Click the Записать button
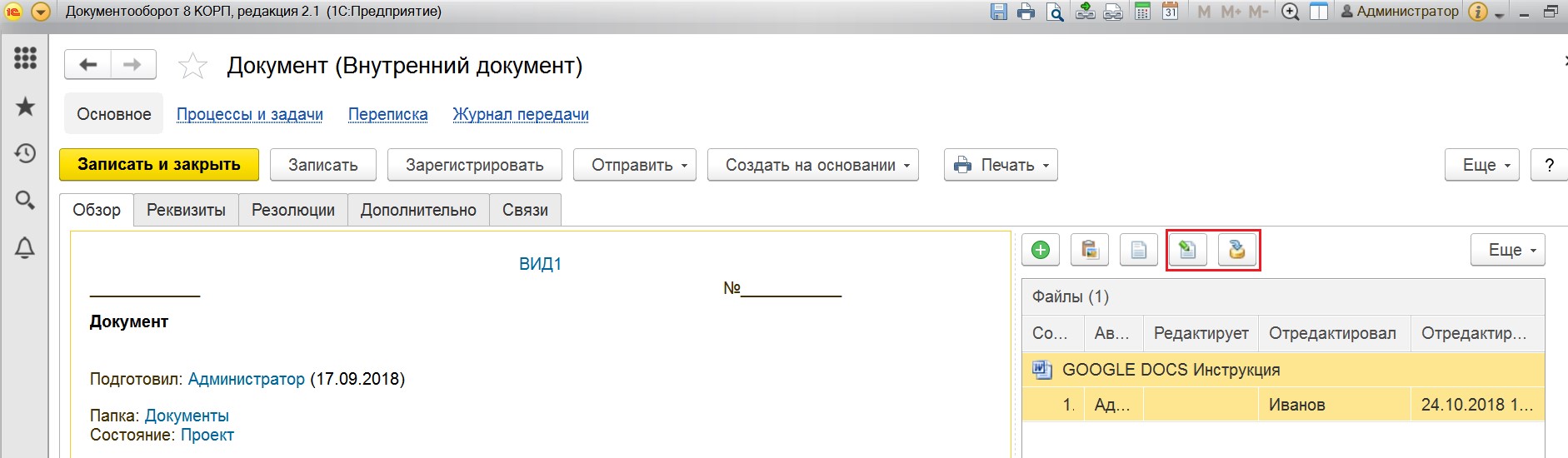Viewport: 1568px width, 458px height. point(323,165)
